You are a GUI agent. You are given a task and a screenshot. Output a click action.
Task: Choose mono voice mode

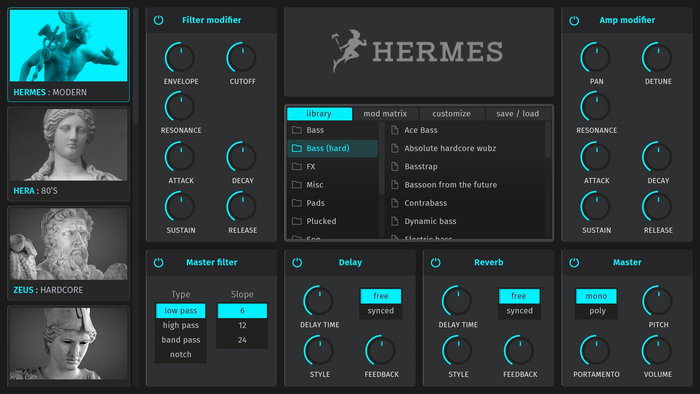point(596,296)
